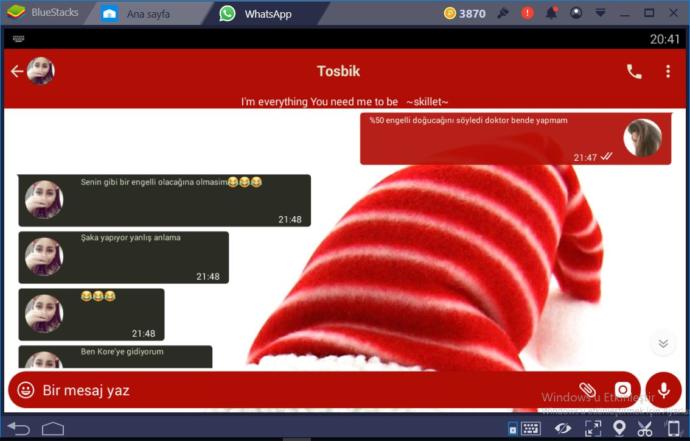Open the red alert warning icon
Viewport: 690px width, 441px height.
point(527,13)
